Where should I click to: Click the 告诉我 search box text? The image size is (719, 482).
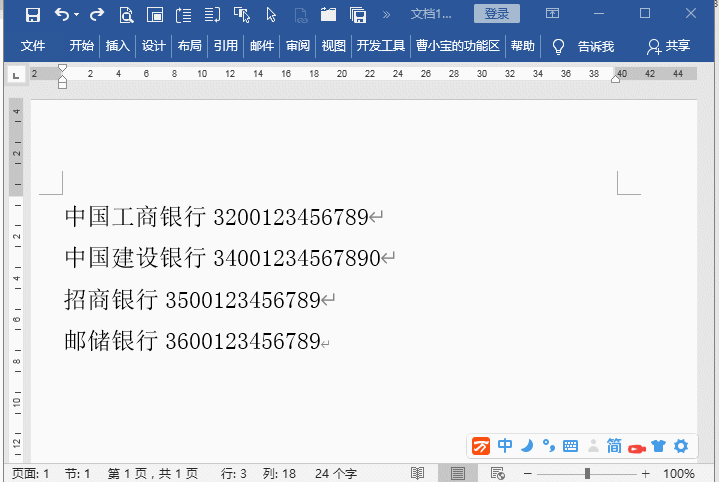coord(596,46)
